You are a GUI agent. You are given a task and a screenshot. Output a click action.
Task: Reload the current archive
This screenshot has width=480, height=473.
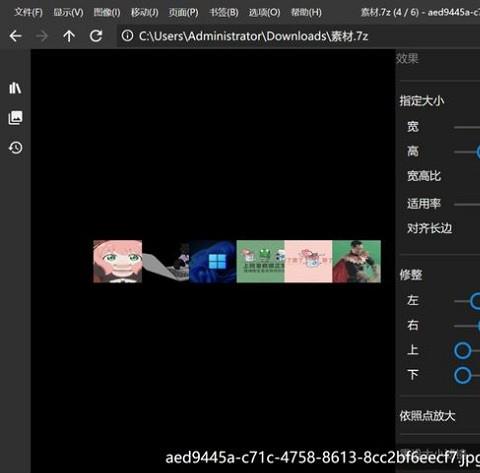tap(96, 36)
